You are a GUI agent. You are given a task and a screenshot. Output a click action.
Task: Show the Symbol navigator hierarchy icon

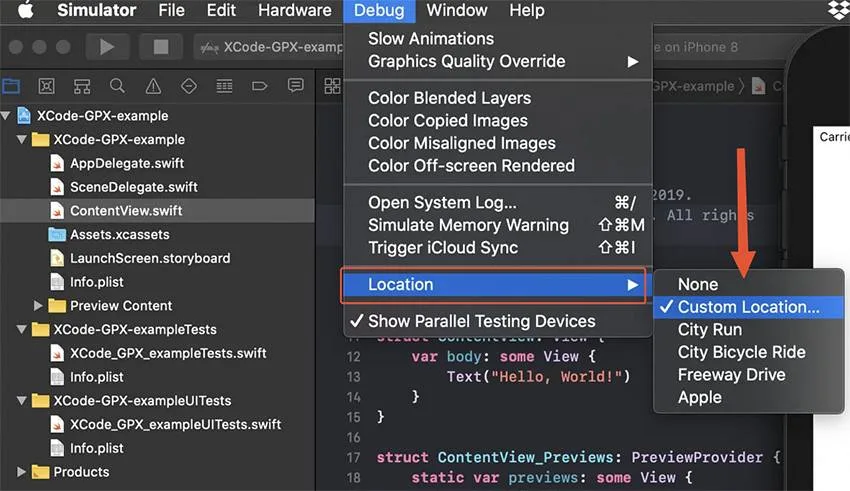pyautogui.click(x=82, y=86)
